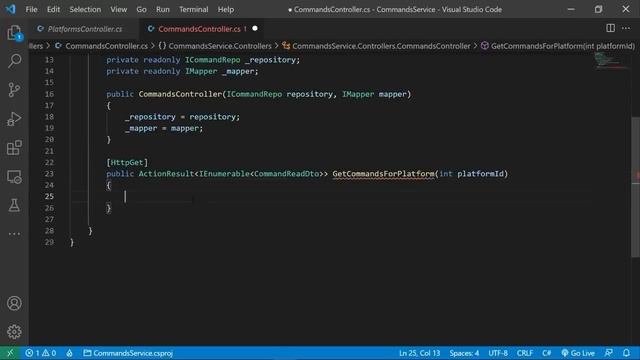Open the Manage gear menu
The height and width of the screenshot is (360, 640).
point(14,331)
